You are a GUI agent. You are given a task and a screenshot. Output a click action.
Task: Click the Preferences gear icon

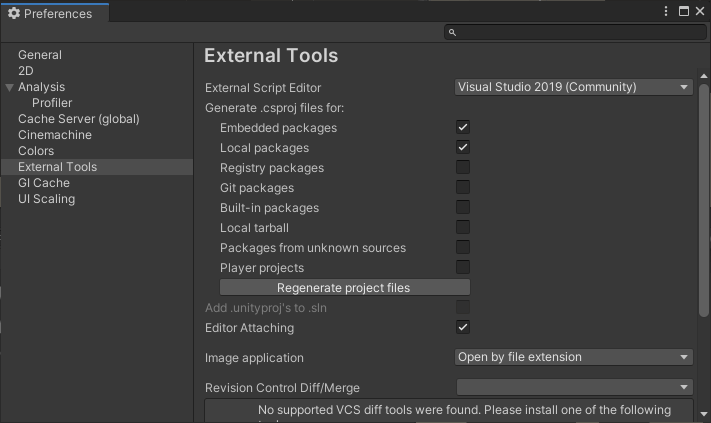pyautogui.click(x=14, y=14)
